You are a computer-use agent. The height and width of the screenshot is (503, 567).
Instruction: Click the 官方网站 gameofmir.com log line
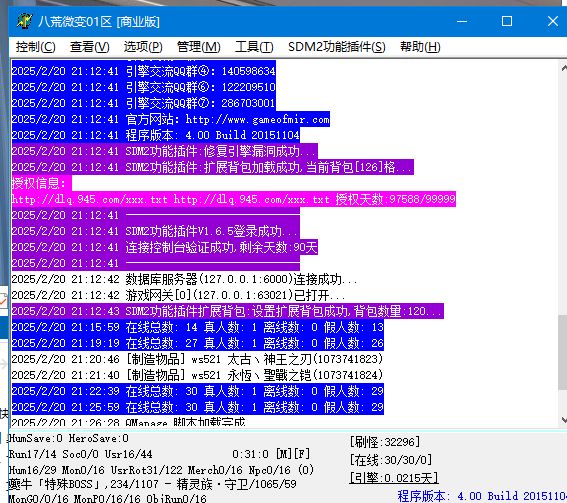click(171, 119)
